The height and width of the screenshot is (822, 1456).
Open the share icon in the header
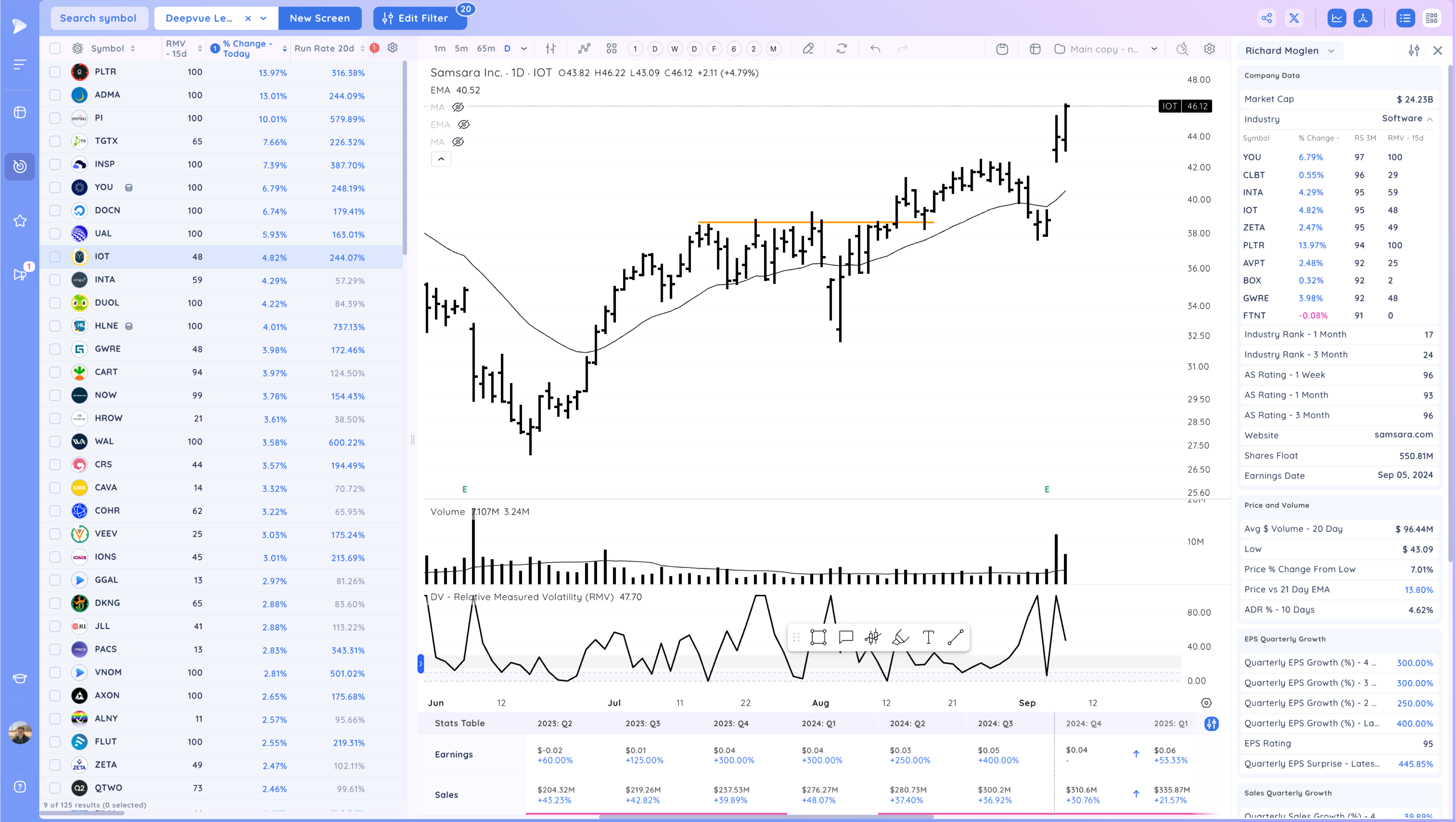point(1267,18)
